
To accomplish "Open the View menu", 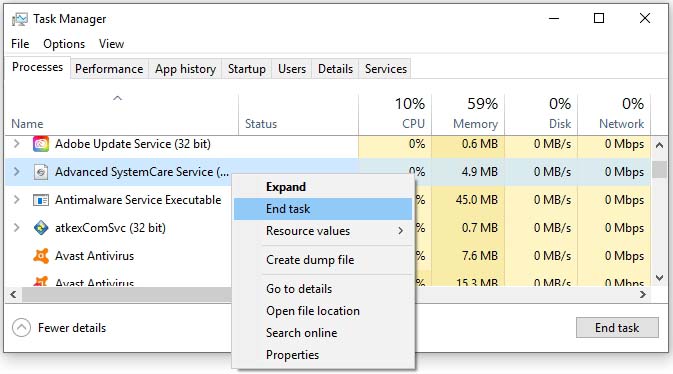I will tap(111, 44).
